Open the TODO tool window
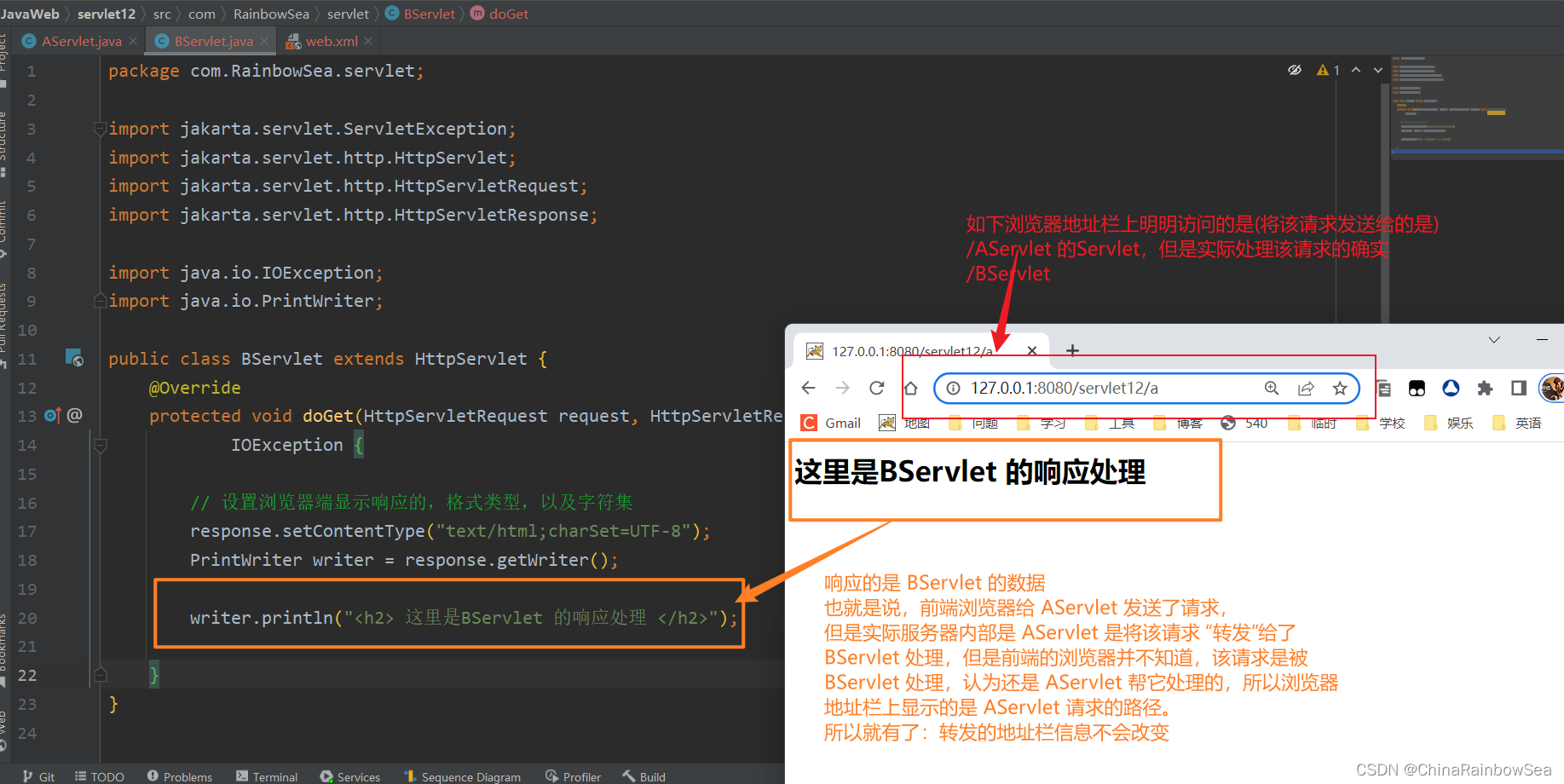The image size is (1564, 784). coord(100,776)
